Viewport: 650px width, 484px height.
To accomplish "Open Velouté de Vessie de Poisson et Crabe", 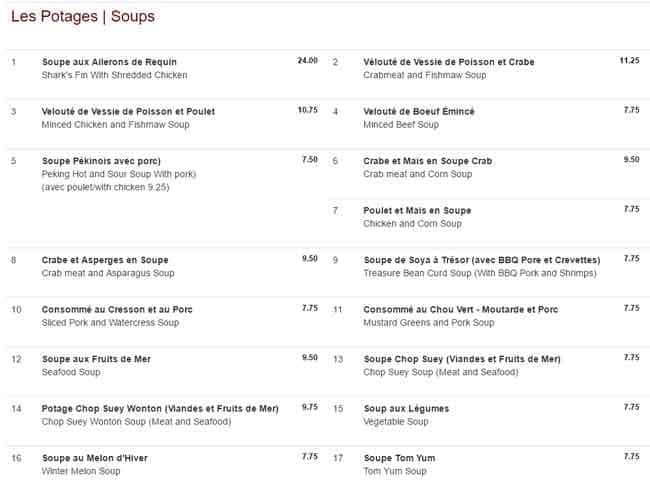I will [x=449, y=62].
